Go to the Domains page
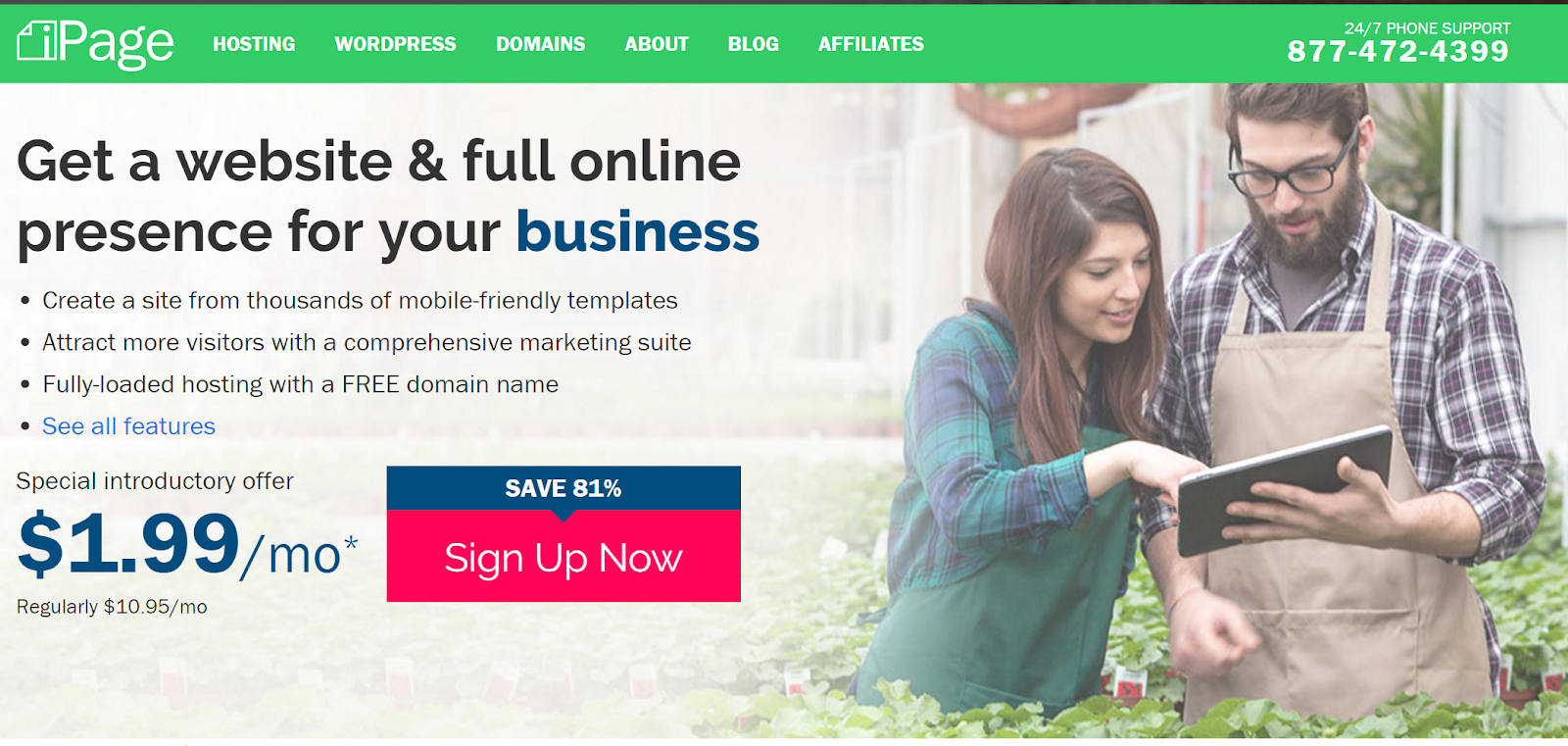 click(540, 44)
